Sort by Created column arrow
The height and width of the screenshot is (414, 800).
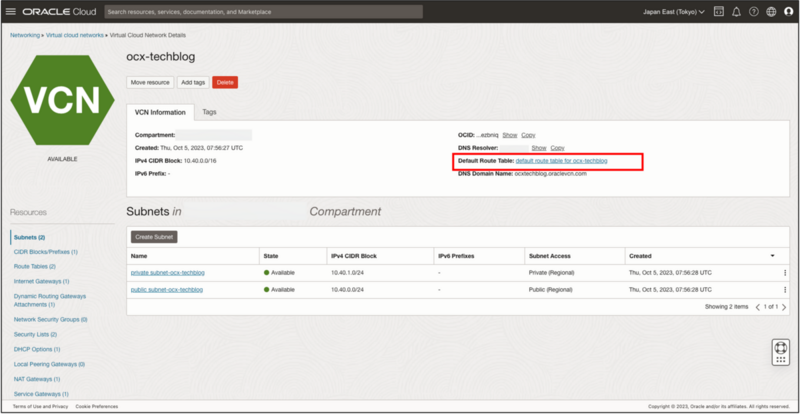pyautogui.click(x=772, y=256)
